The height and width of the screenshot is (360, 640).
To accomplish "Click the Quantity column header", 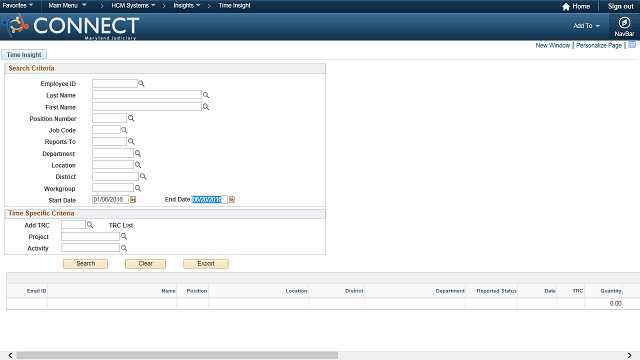I will [x=611, y=291].
